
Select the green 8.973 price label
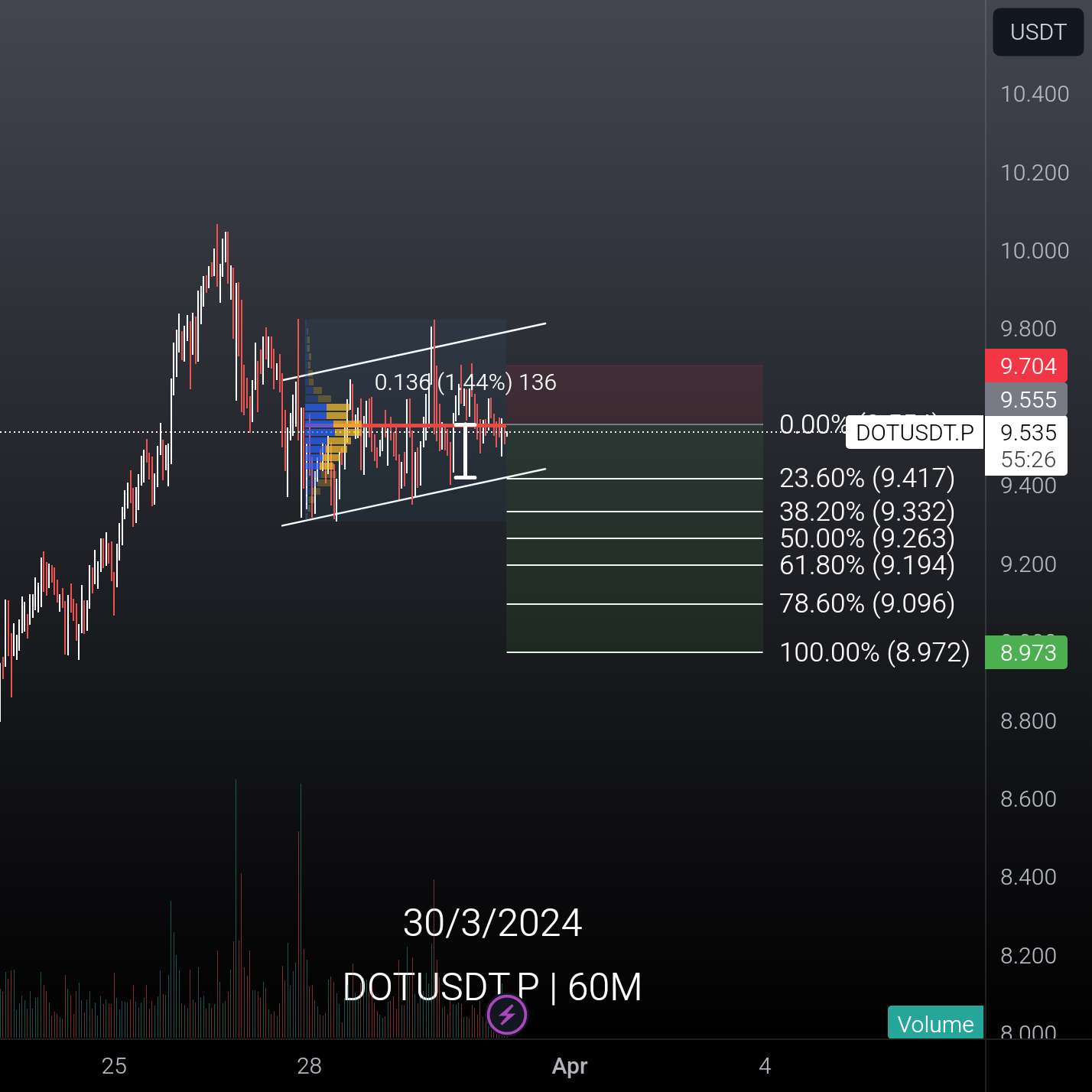pos(1026,653)
